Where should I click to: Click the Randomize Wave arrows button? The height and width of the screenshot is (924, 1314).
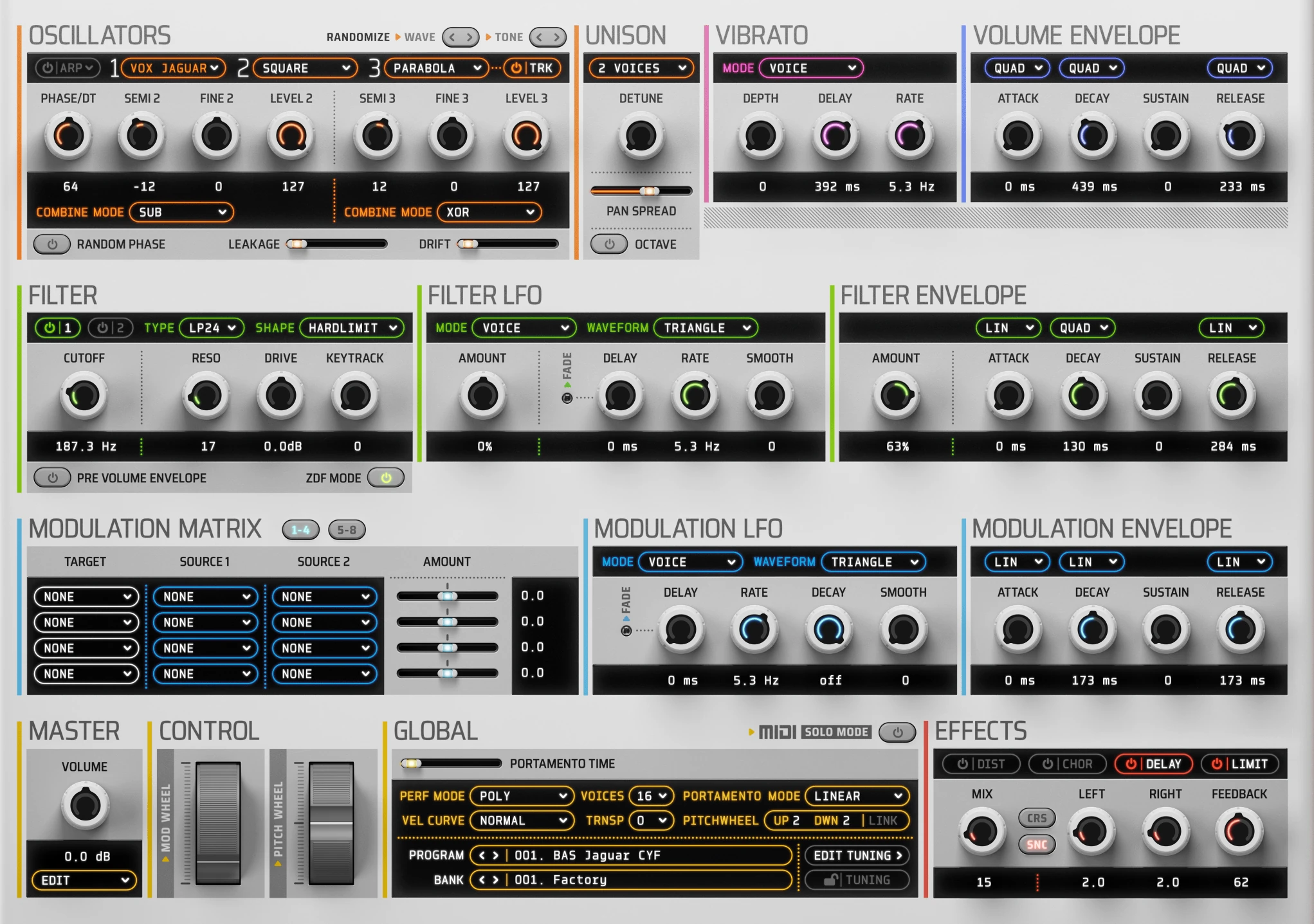click(x=461, y=37)
